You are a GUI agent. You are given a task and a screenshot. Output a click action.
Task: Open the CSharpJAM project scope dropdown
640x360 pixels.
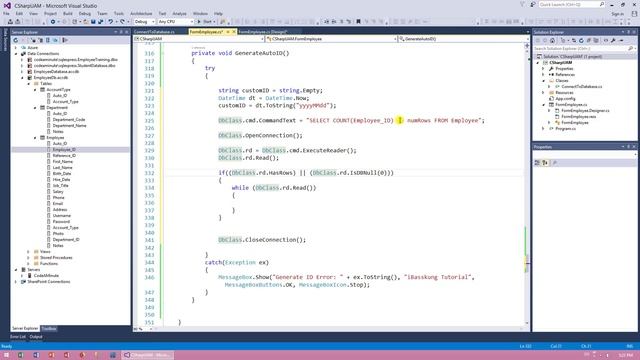click(x=199, y=39)
